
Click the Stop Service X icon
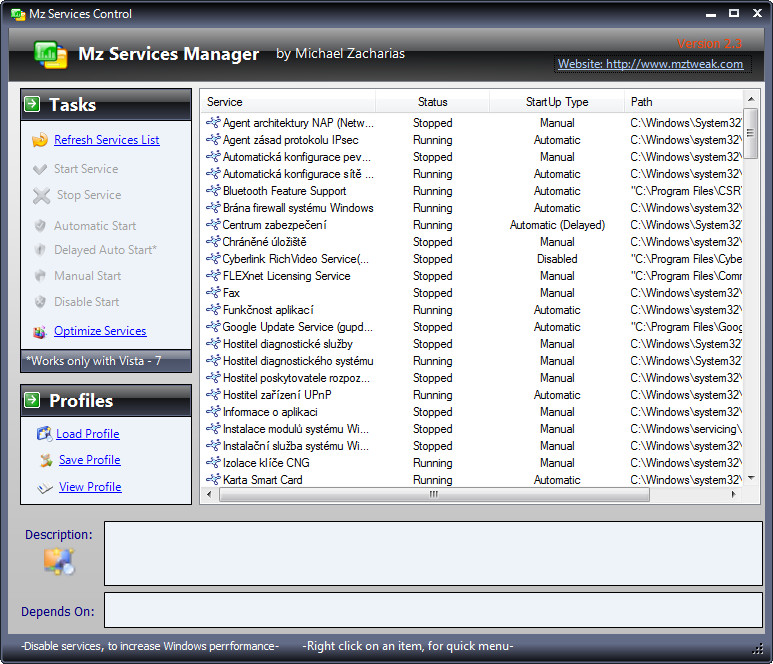pos(41,196)
